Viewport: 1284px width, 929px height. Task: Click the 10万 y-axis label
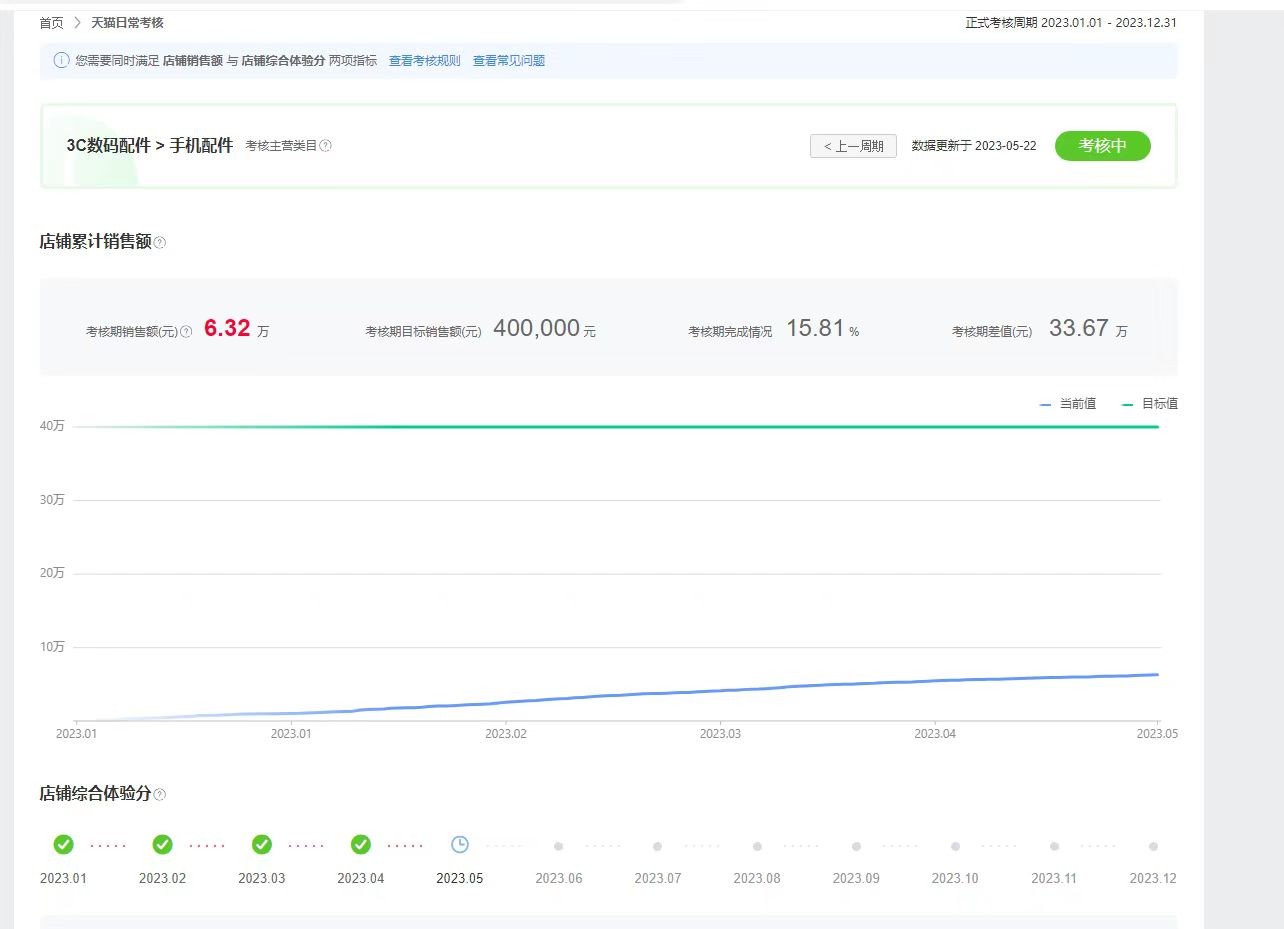coord(52,647)
